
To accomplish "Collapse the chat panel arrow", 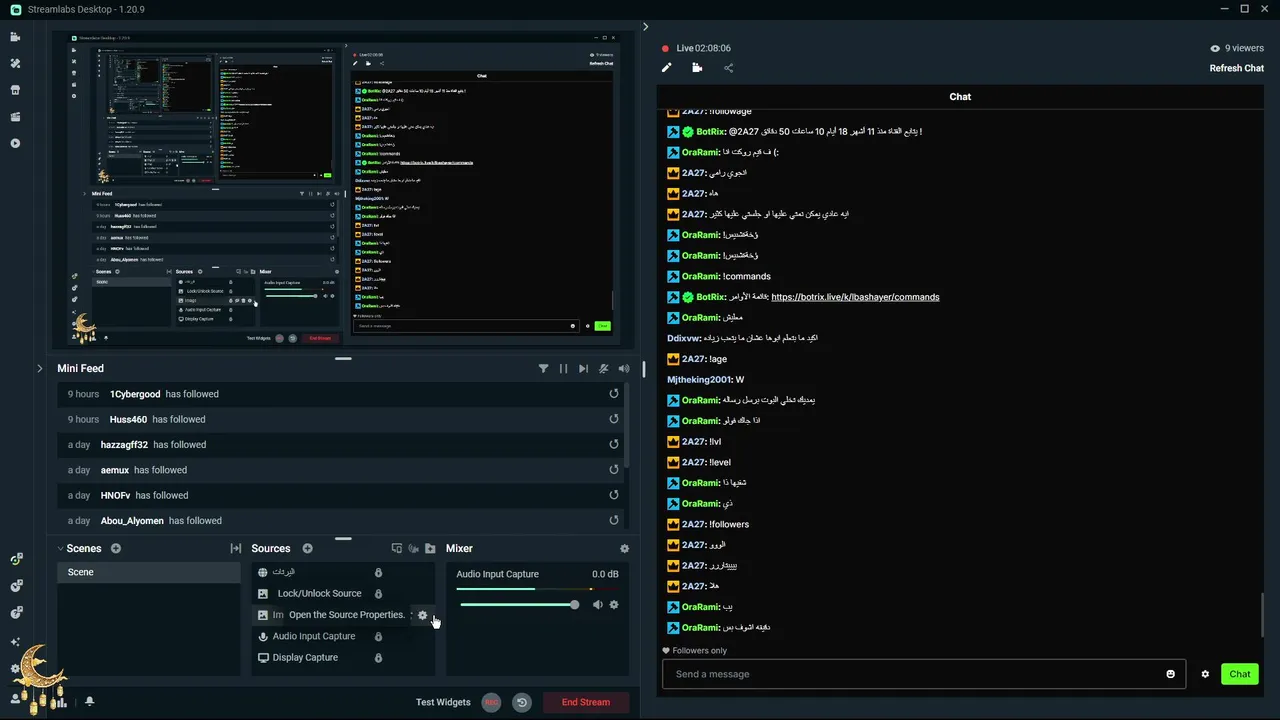I will 645,27.
